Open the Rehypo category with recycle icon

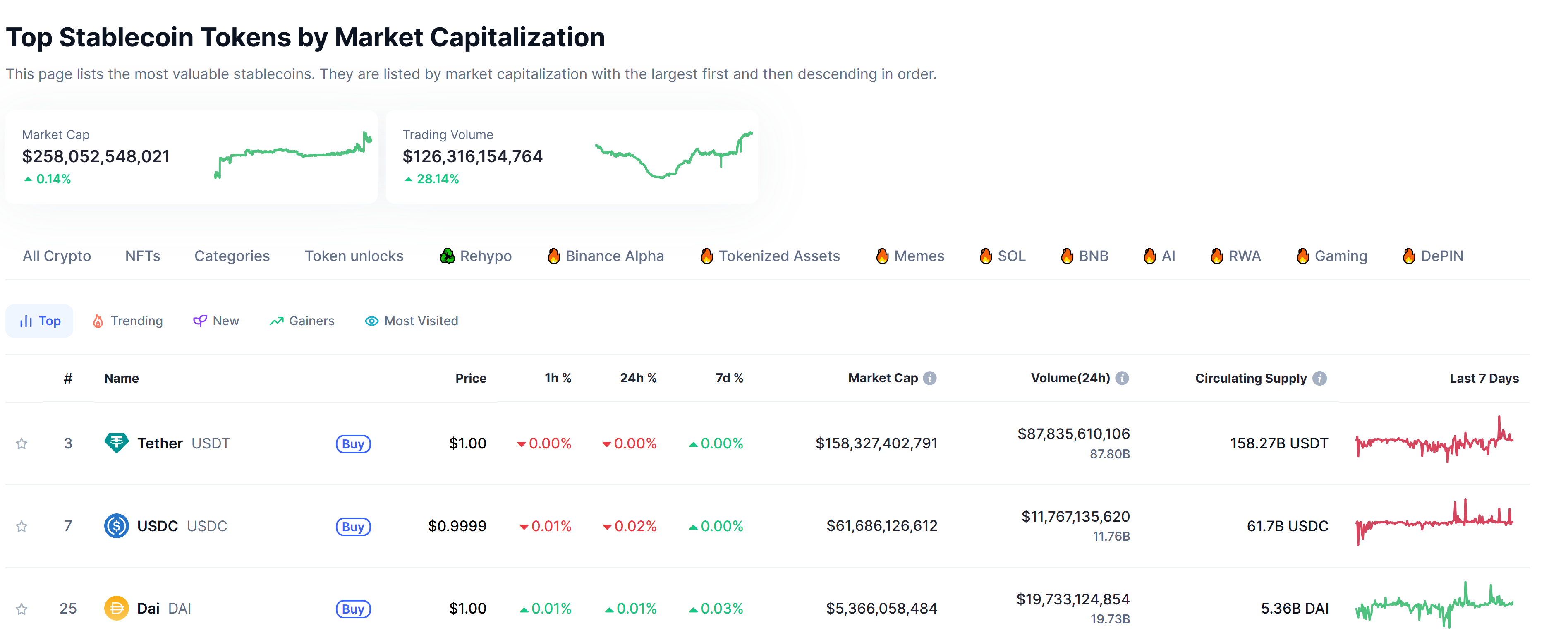pos(475,256)
